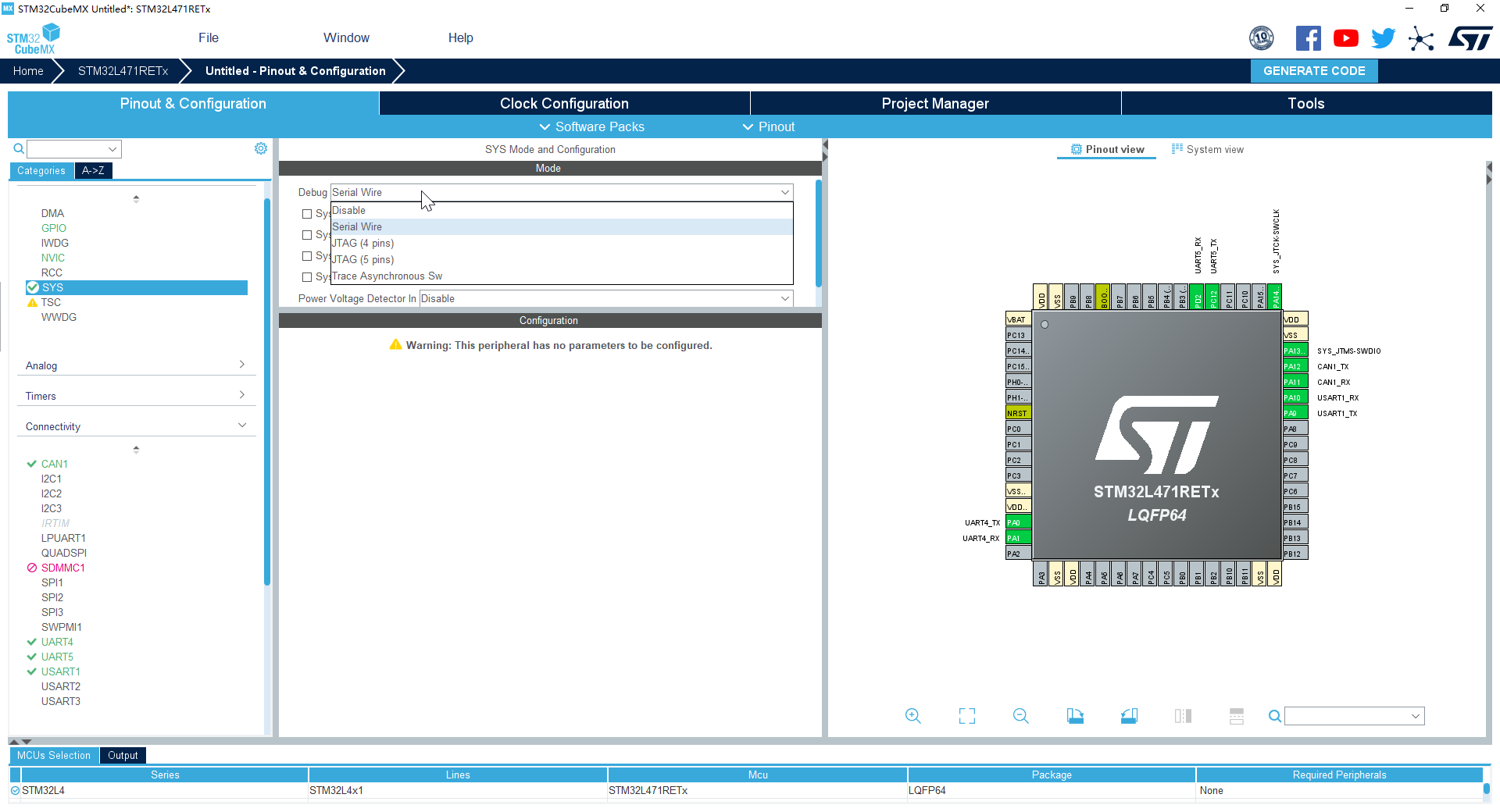Choose JTAG (5 pins) debug option

[562, 260]
